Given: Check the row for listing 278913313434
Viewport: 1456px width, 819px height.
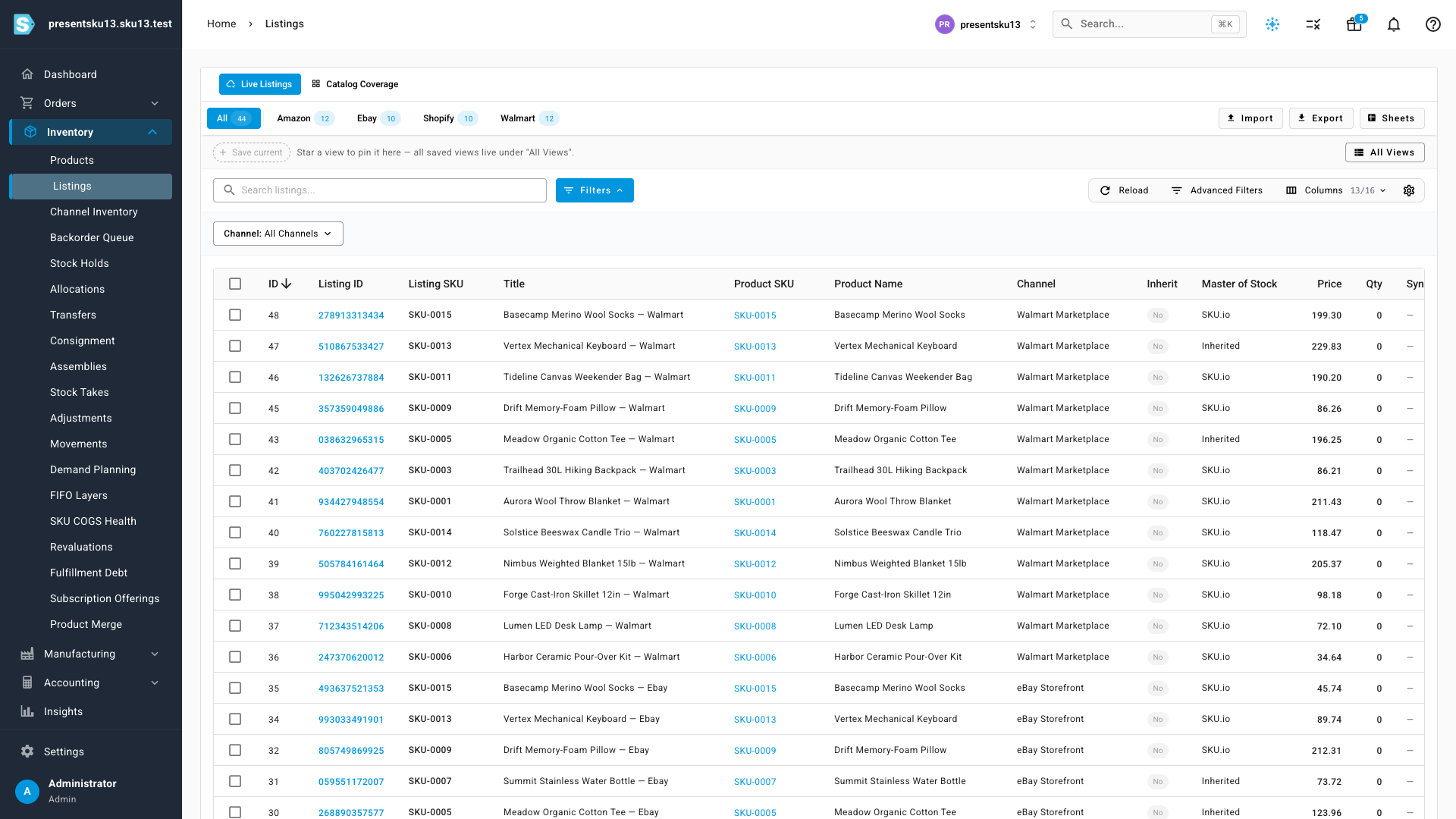Looking at the screenshot, I should tap(235, 315).
